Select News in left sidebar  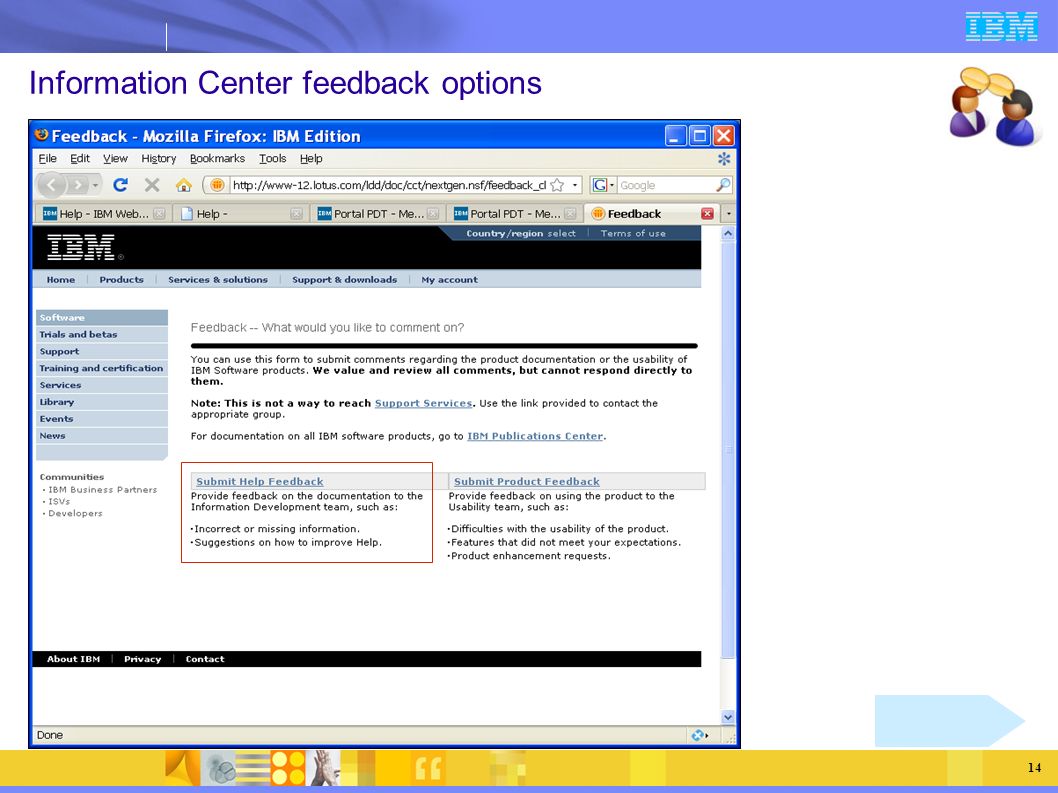pos(101,435)
